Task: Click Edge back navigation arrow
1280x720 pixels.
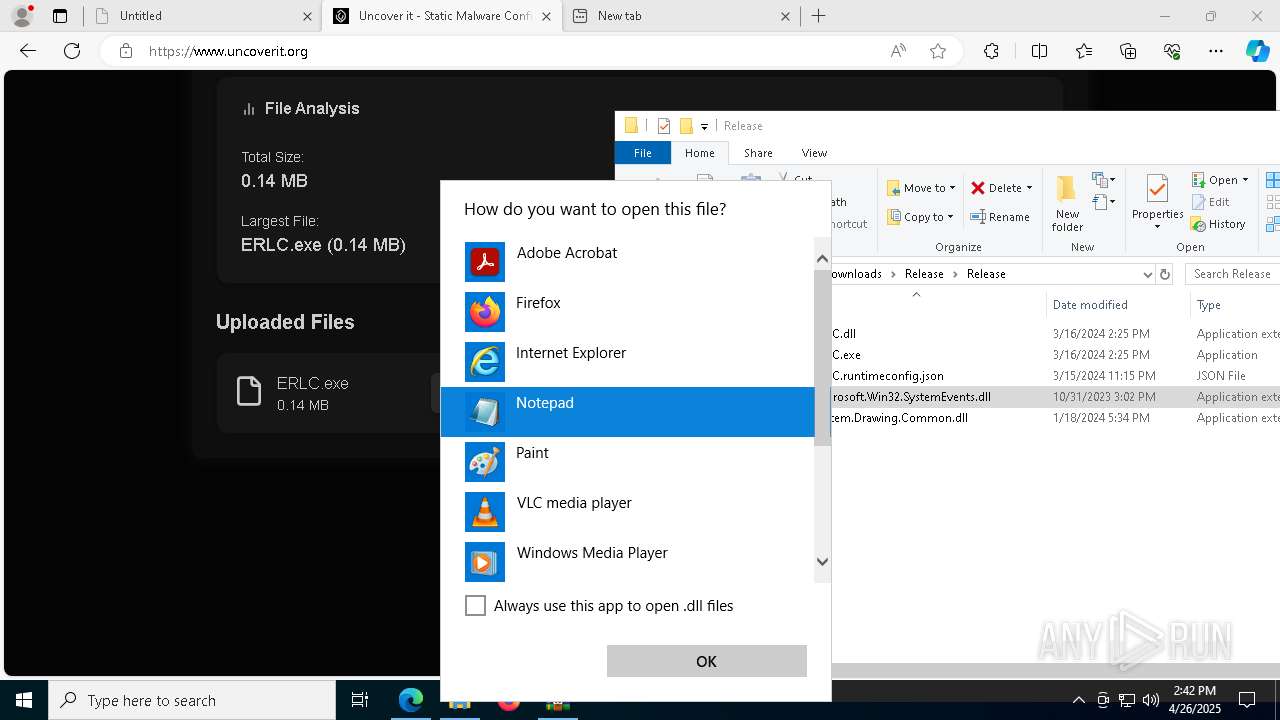Action: (x=28, y=51)
